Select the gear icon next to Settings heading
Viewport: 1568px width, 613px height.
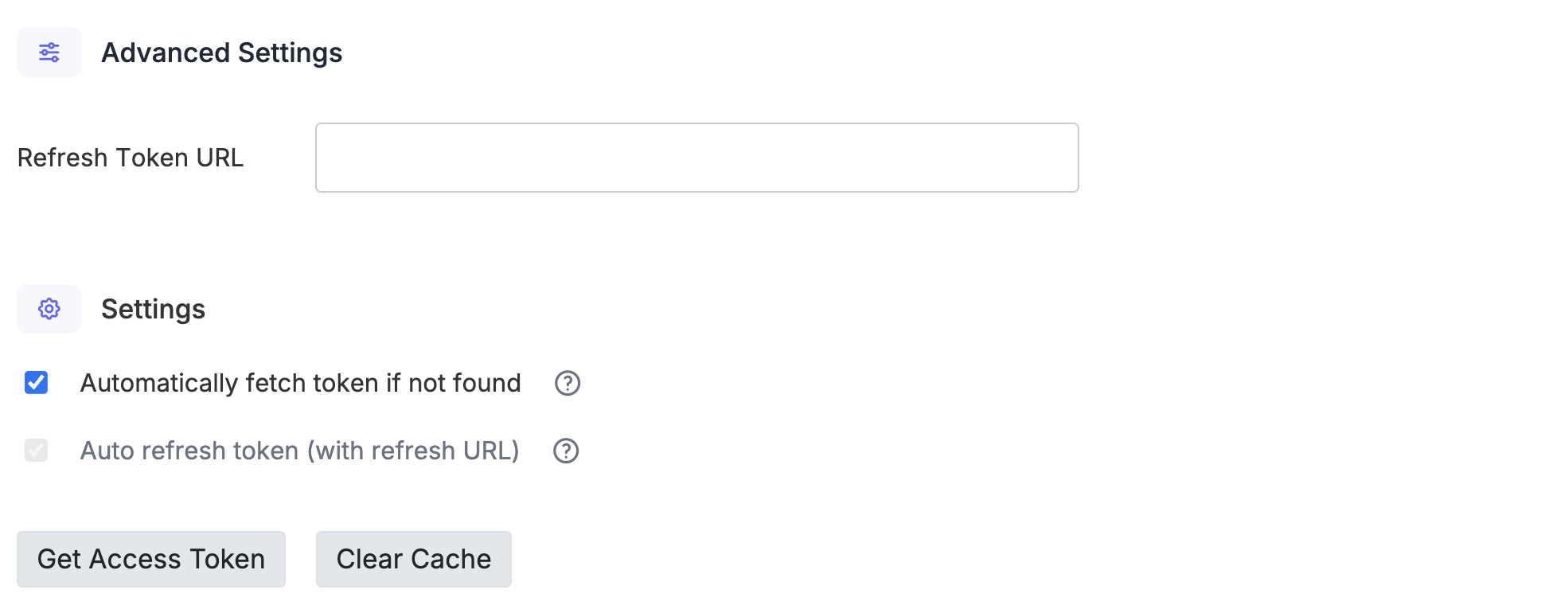click(49, 308)
